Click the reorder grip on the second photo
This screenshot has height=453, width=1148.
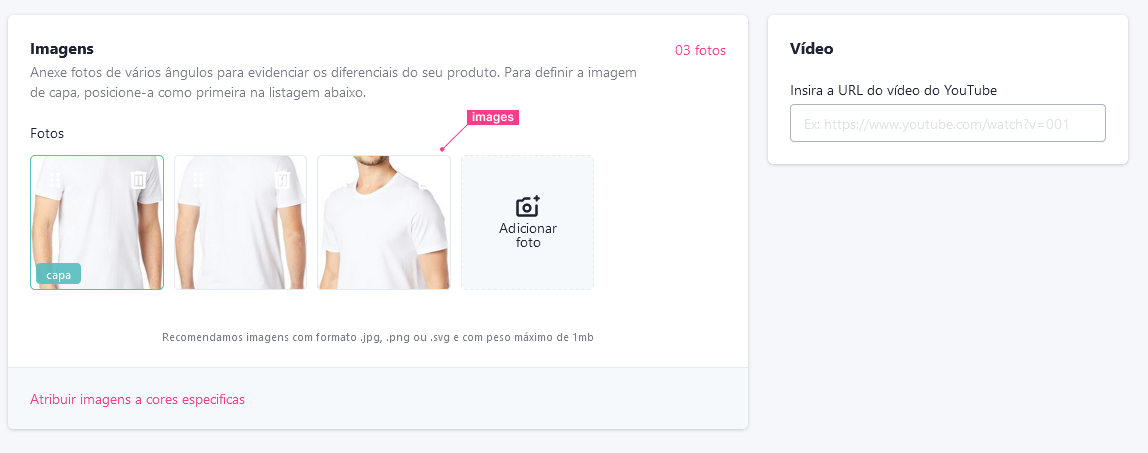click(199, 180)
